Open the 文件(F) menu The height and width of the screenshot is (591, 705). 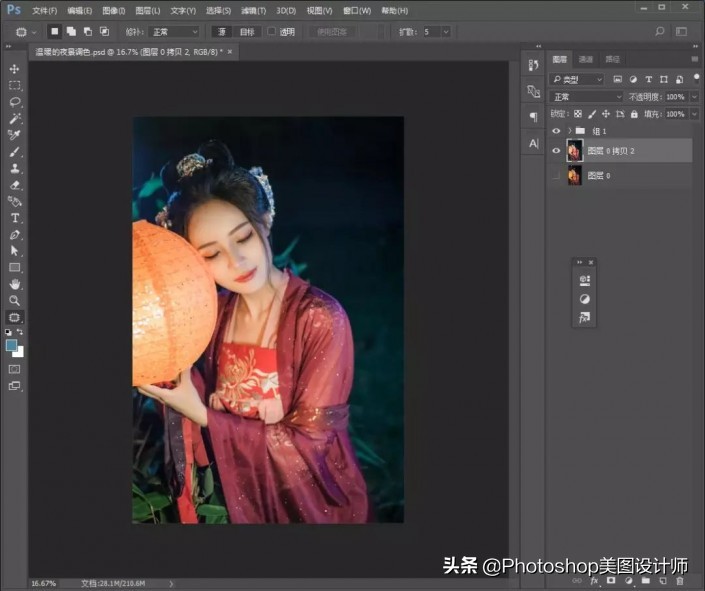tap(45, 10)
